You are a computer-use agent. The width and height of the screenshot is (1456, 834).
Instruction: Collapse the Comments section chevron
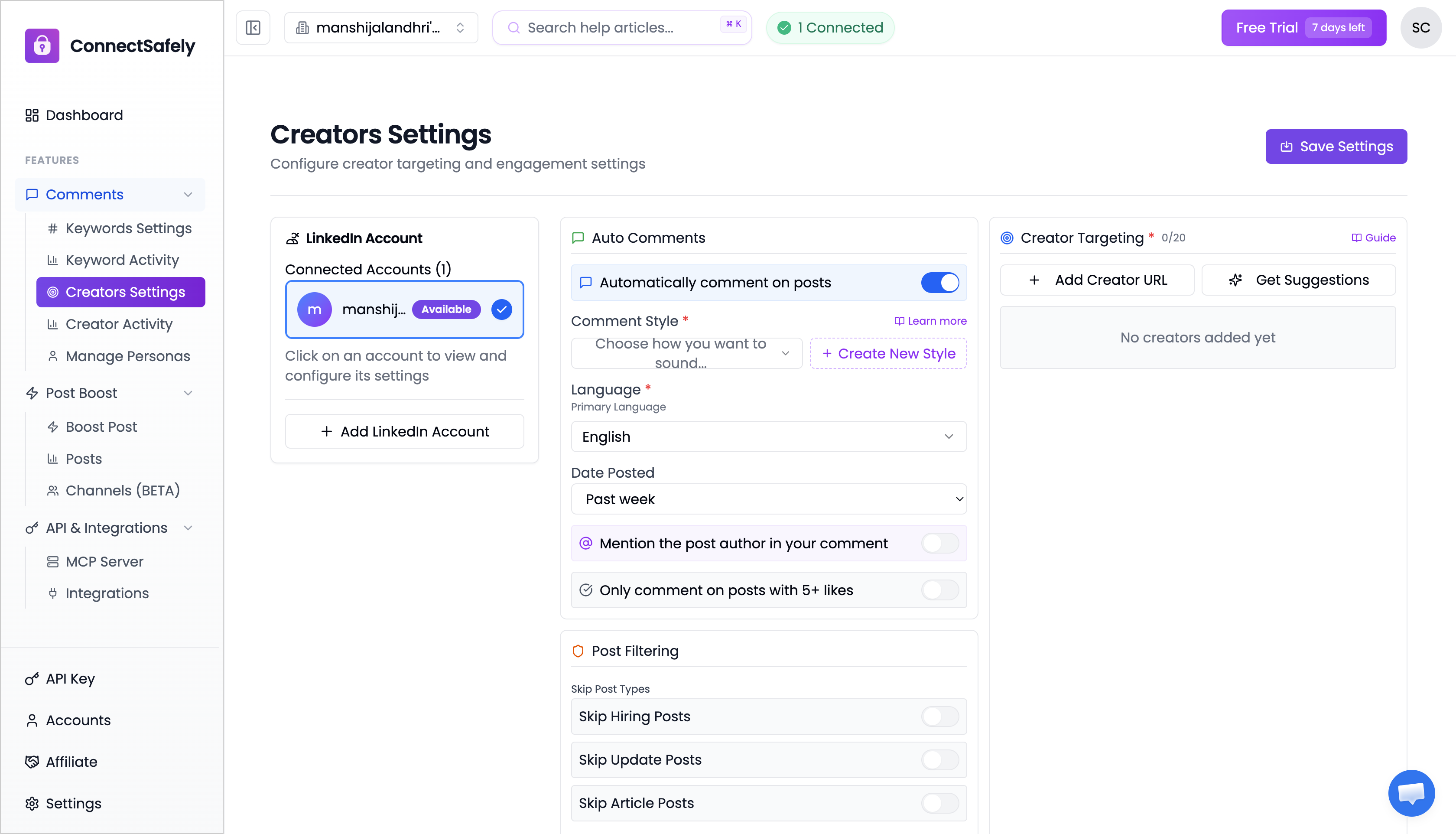pyautogui.click(x=188, y=194)
